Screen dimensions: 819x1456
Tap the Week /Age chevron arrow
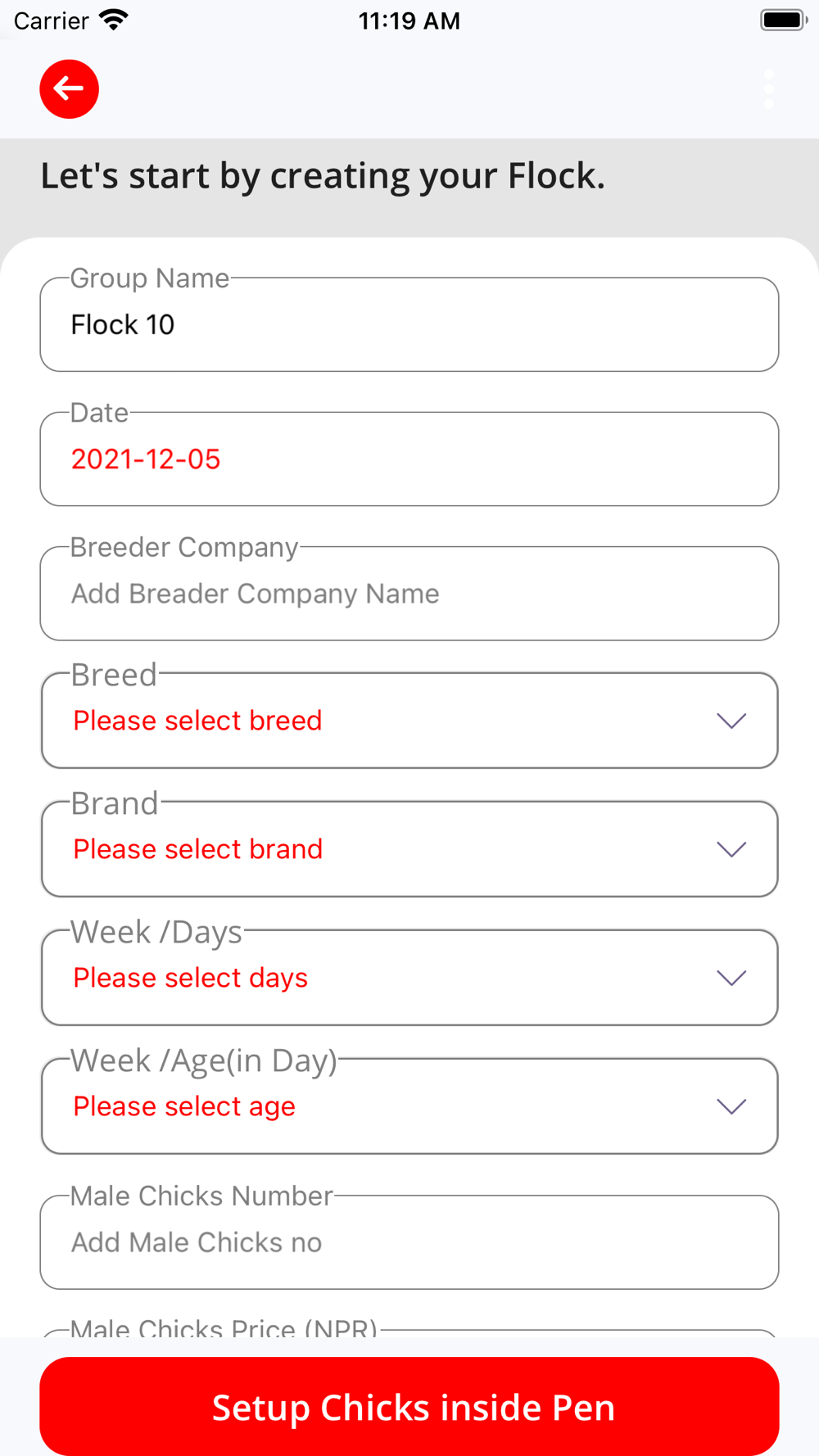coord(731,1106)
